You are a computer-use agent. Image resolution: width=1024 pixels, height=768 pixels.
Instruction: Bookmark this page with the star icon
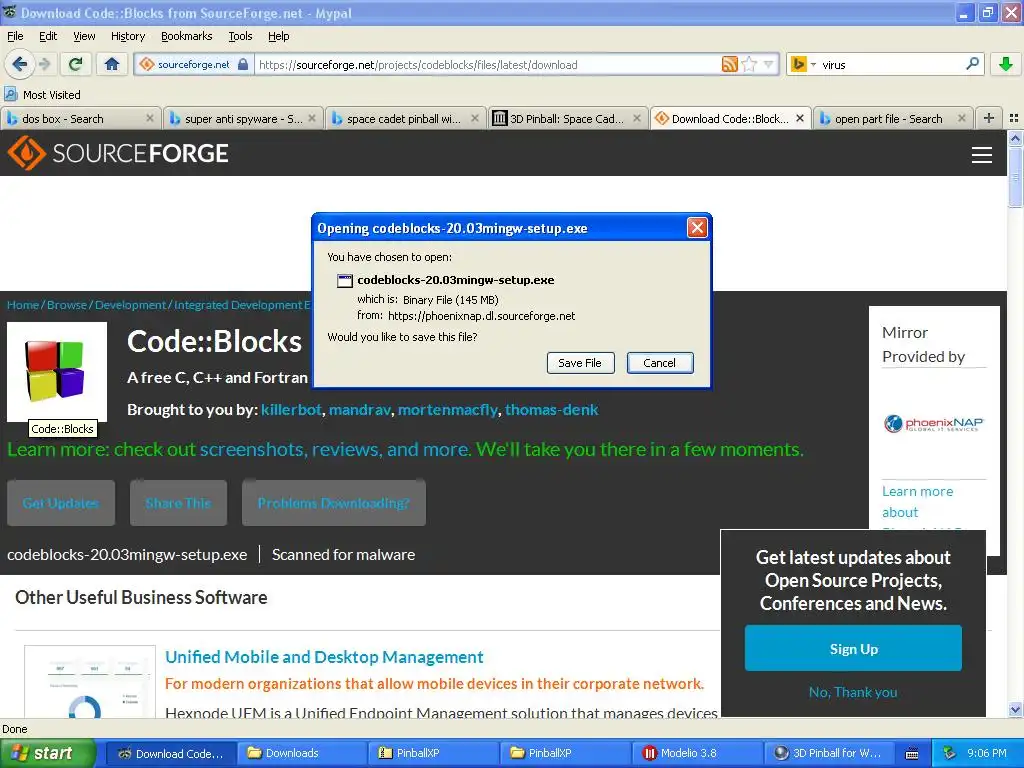click(x=749, y=64)
